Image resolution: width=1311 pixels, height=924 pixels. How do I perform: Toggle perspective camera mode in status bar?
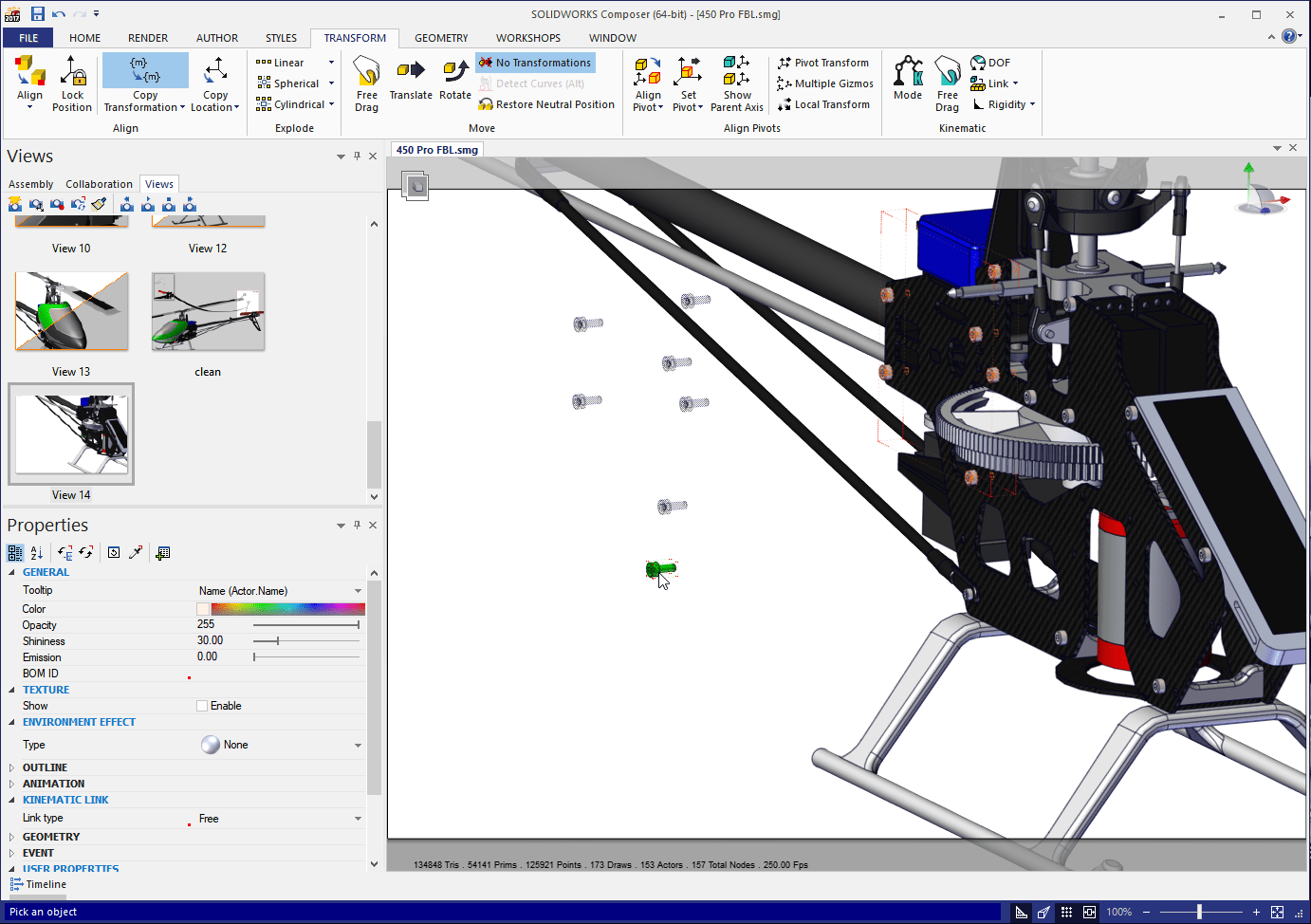point(1043,912)
